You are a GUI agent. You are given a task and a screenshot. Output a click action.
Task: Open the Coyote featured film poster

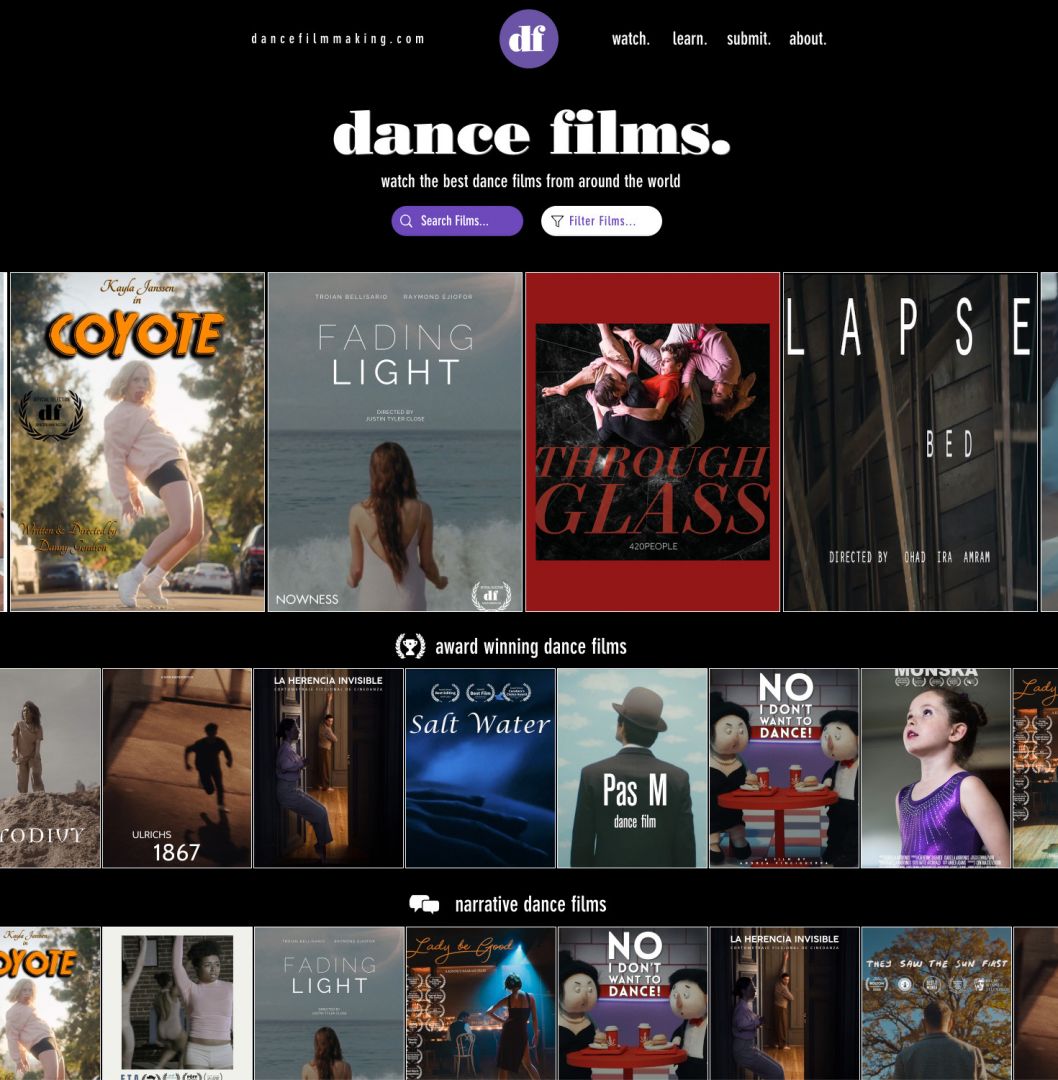click(x=137, y=441)
